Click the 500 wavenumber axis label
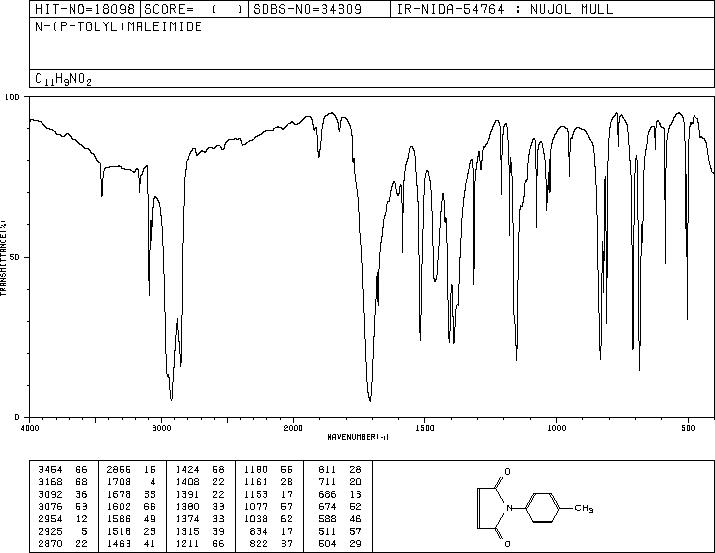Image resolution: width=715 pixels, height=553 pixels. 688,428
